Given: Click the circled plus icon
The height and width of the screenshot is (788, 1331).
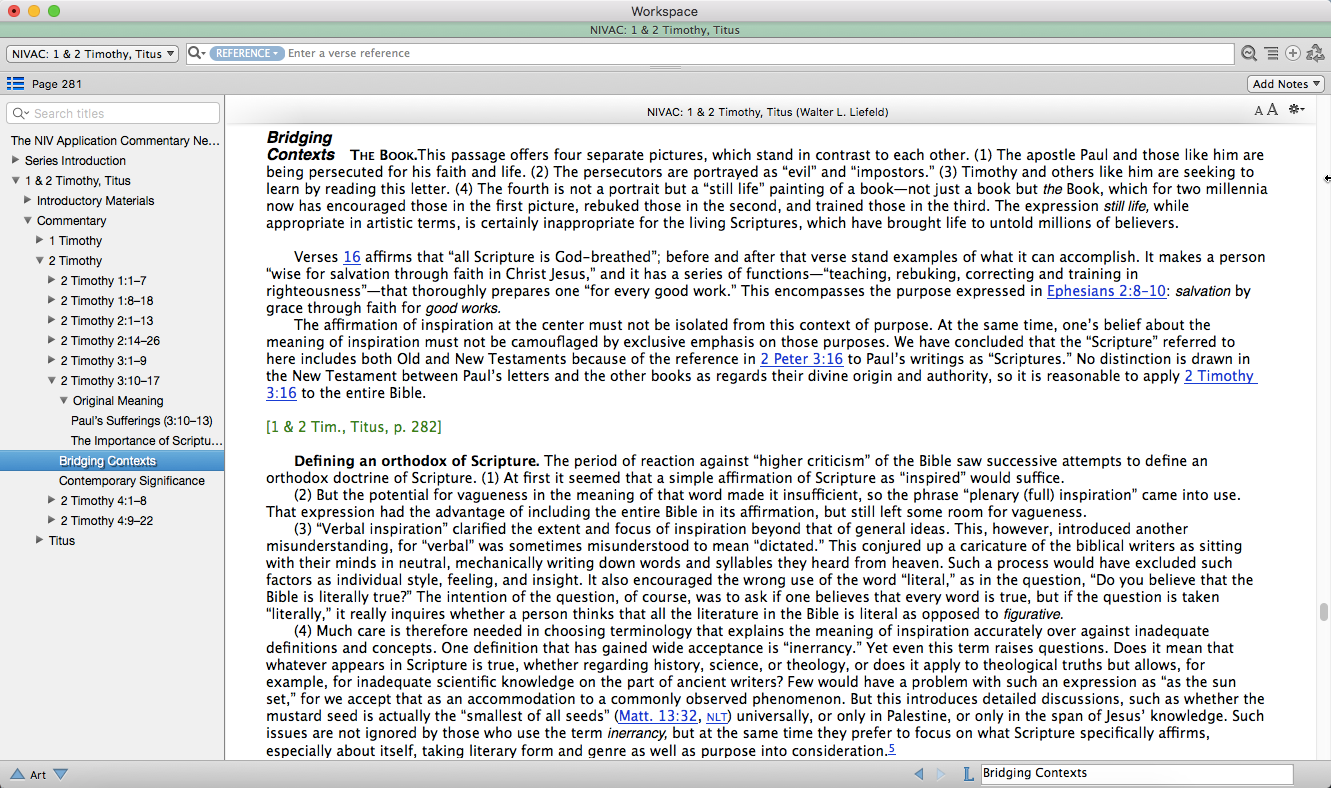Looking at the screenshot, I should coord(1293,54).
